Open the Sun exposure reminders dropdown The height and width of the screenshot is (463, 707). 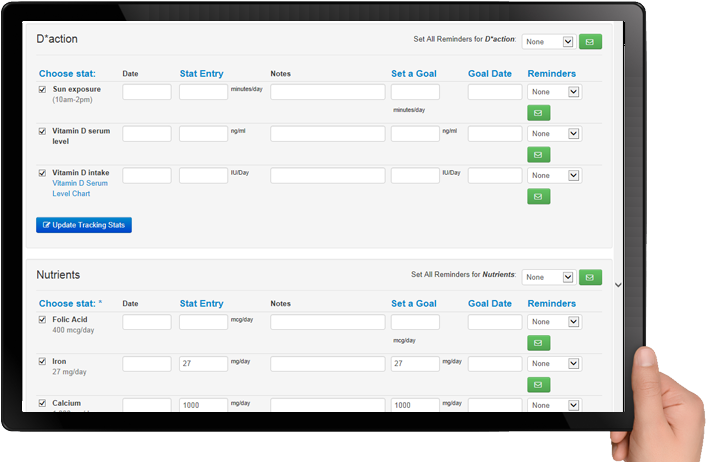point(554,92)
